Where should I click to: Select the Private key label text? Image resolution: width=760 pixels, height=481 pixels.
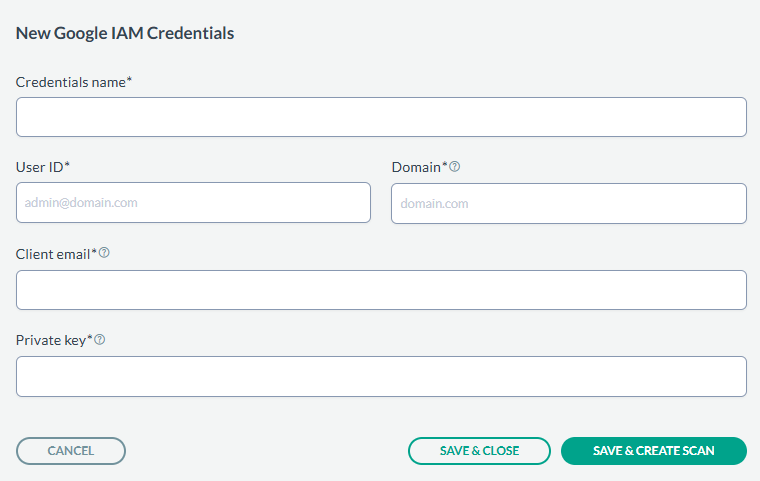click(51, 340)
